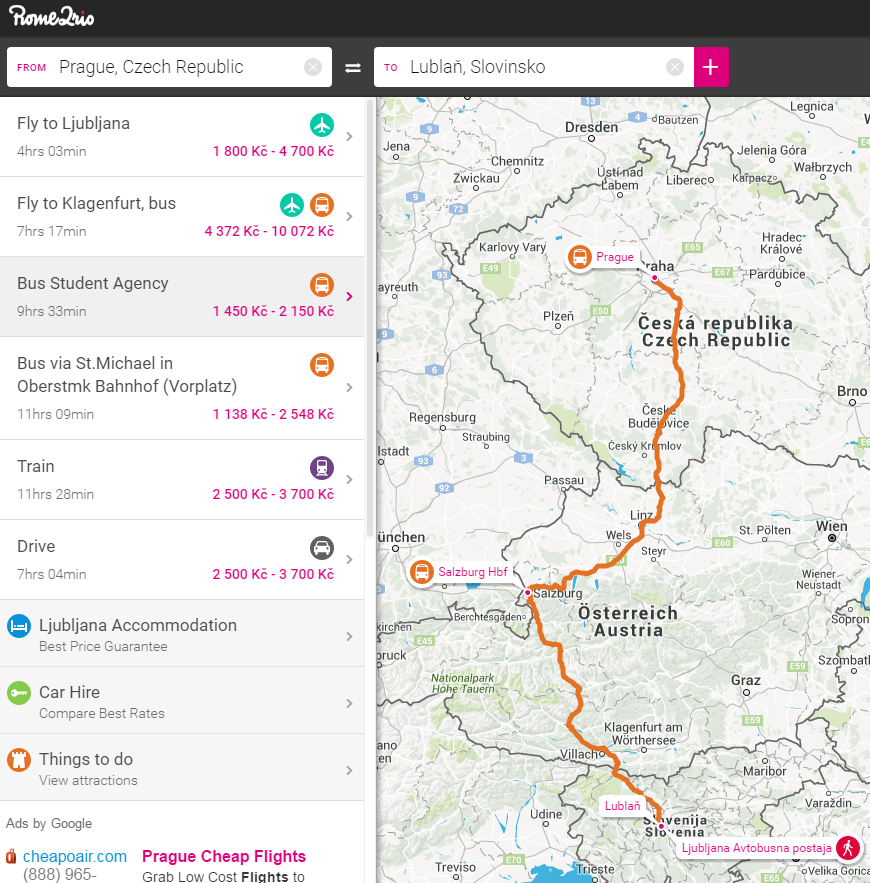Add another destination with plus button
This screenshot has width=870, height=883.
click(710, 67)
